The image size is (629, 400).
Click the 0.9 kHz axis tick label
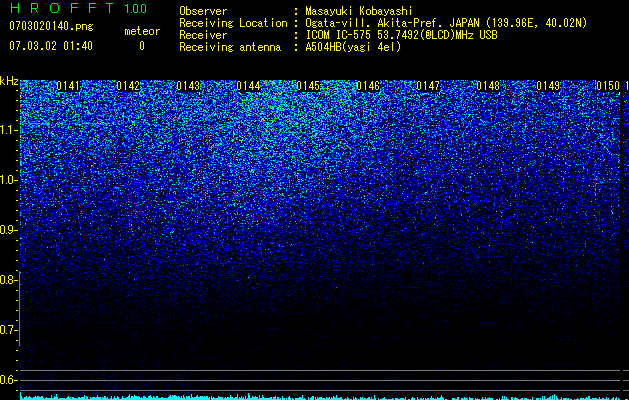click(8, 230)
